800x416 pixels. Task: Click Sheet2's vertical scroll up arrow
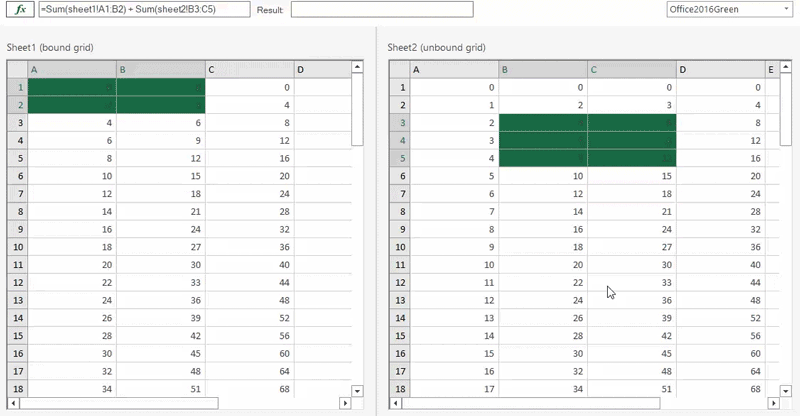click(786, 67)
